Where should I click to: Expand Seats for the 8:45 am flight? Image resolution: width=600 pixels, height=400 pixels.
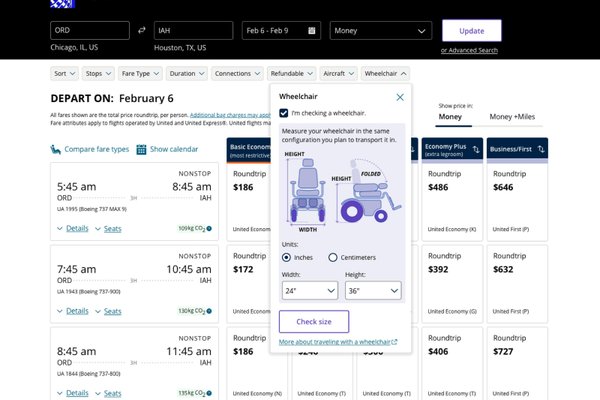click(x=112, y=393)
